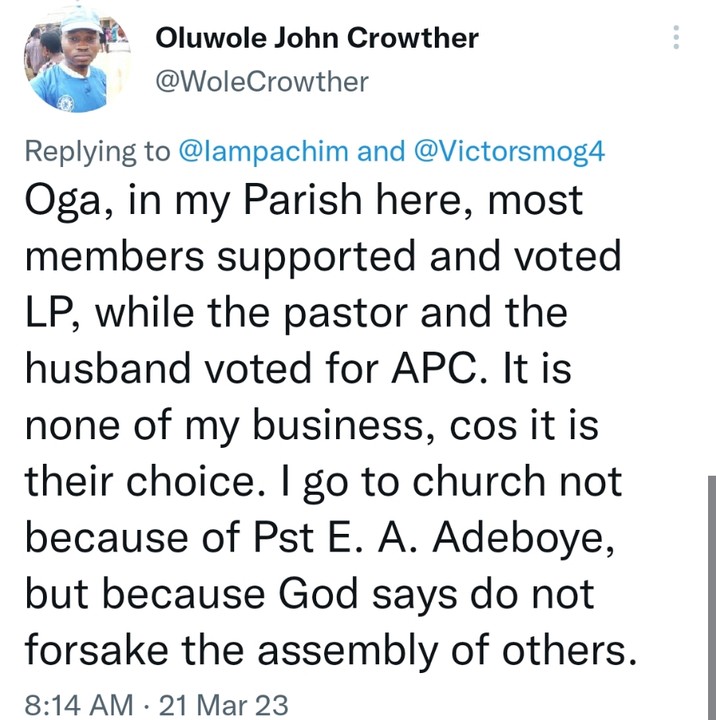Open the @Iampachim mention

pos(263,151)
